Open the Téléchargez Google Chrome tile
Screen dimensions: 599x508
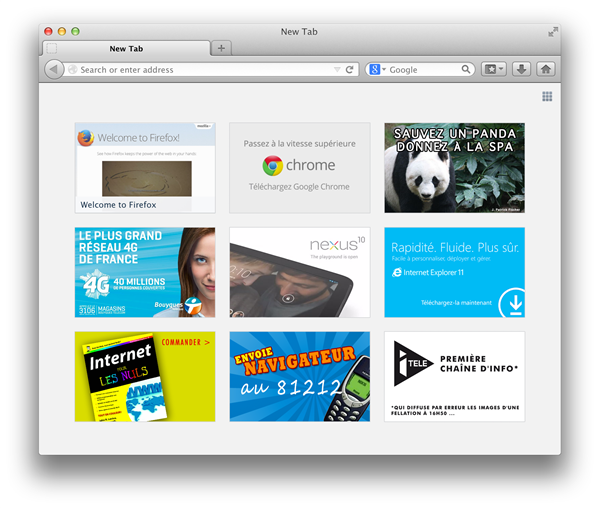coord(300,168)
